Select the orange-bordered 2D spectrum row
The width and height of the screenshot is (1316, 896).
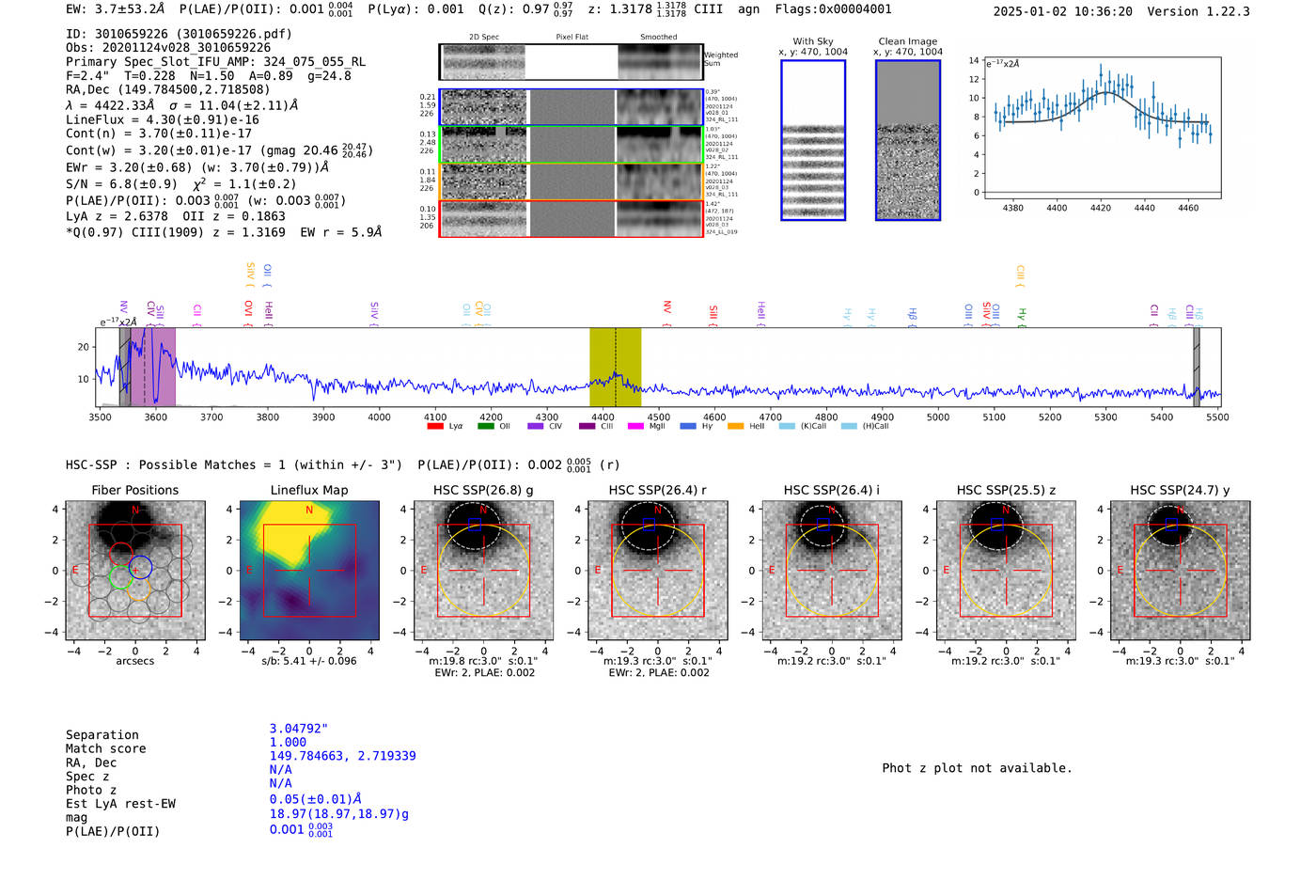(571, 181)
